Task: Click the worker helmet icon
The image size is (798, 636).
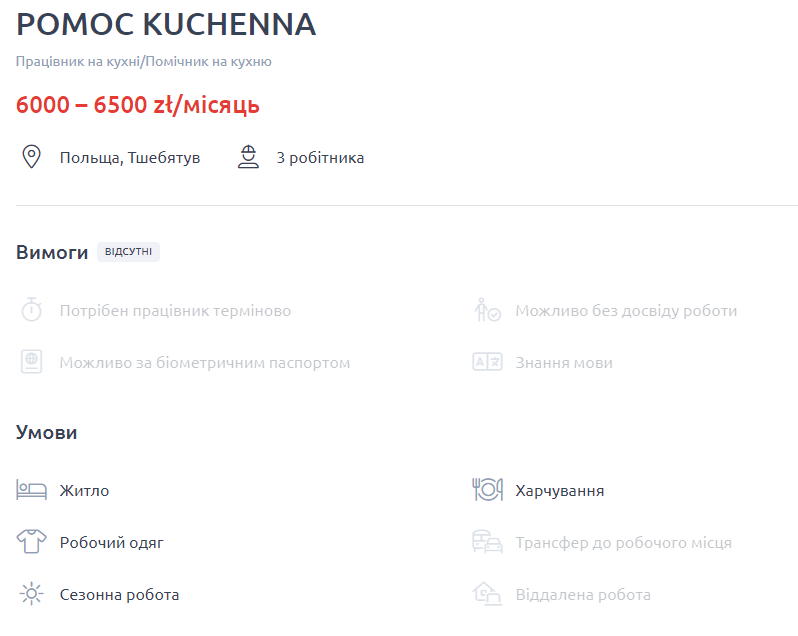Action: tap(248, 157)
